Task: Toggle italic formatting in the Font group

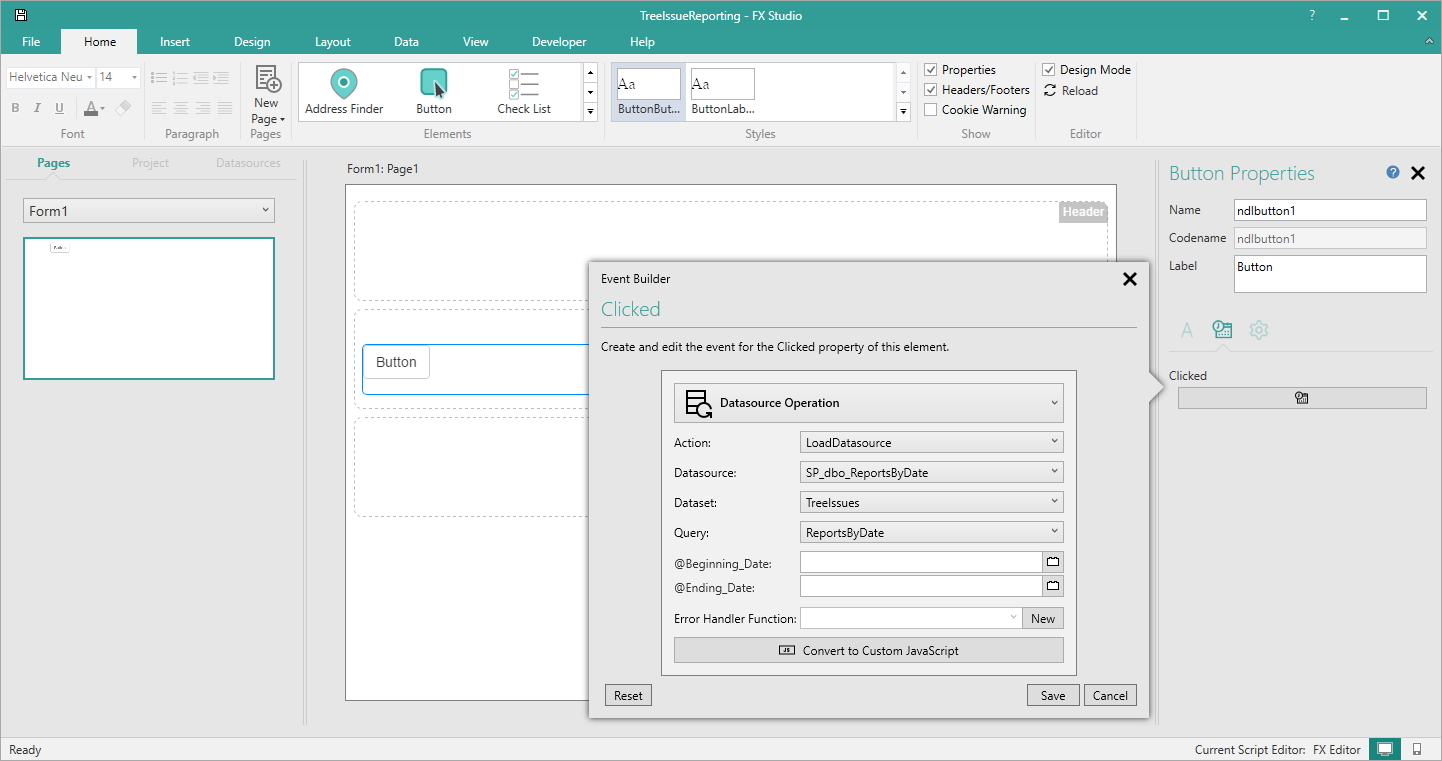Action: 37,108
